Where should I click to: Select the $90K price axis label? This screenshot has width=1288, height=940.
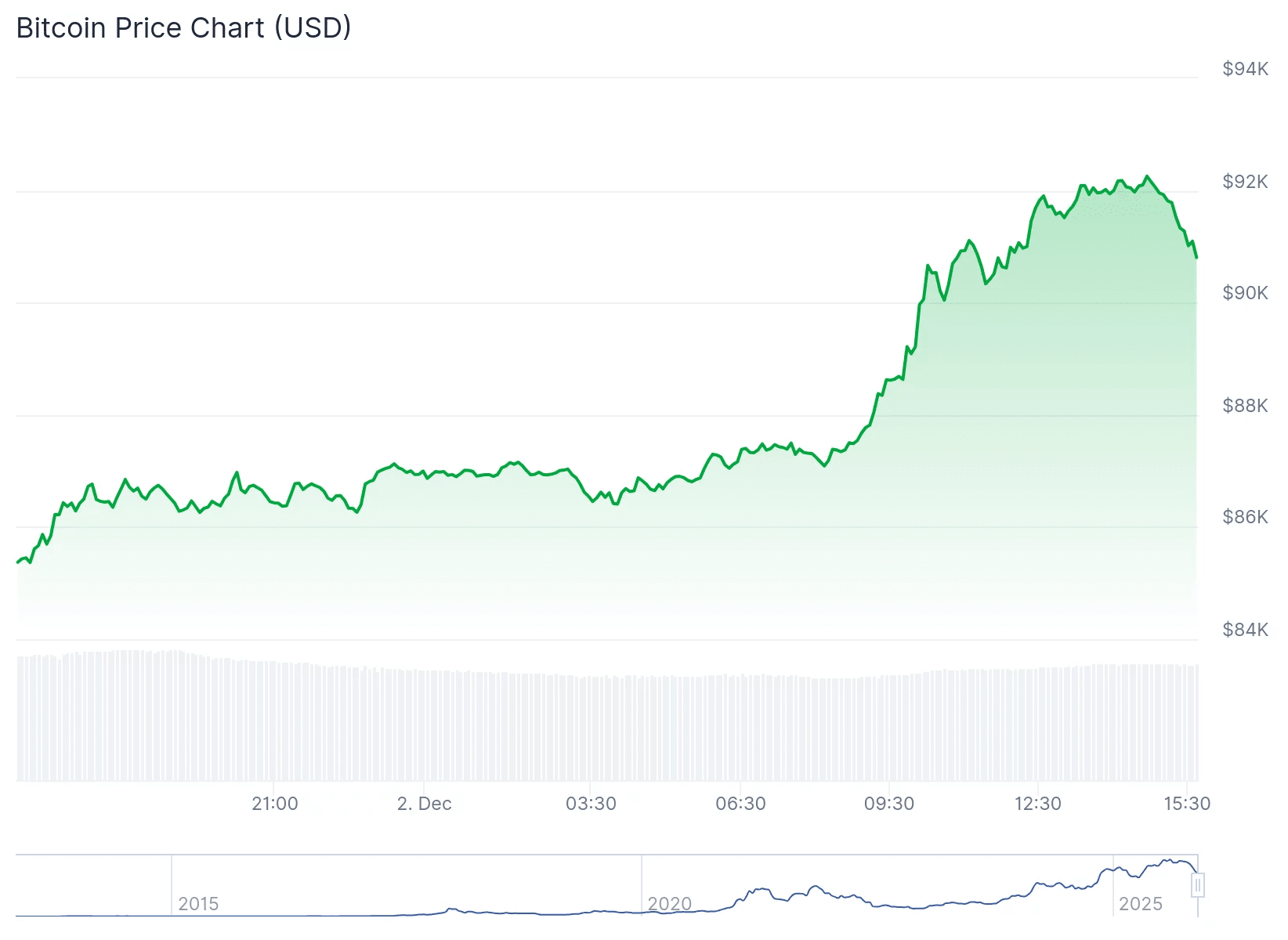(x=1245, y=293)
